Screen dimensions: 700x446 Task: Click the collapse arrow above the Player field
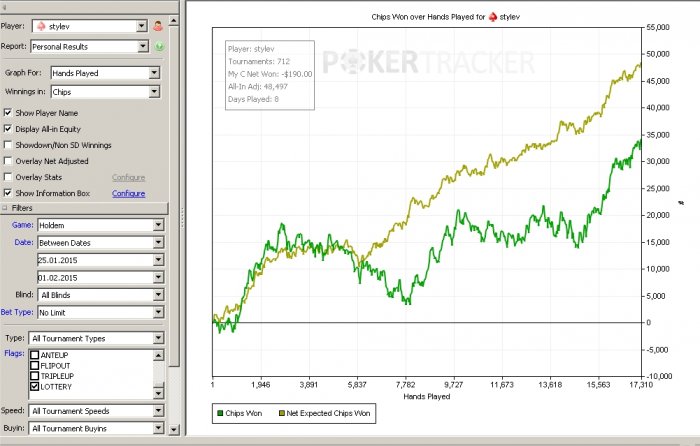tap(4, 8)
